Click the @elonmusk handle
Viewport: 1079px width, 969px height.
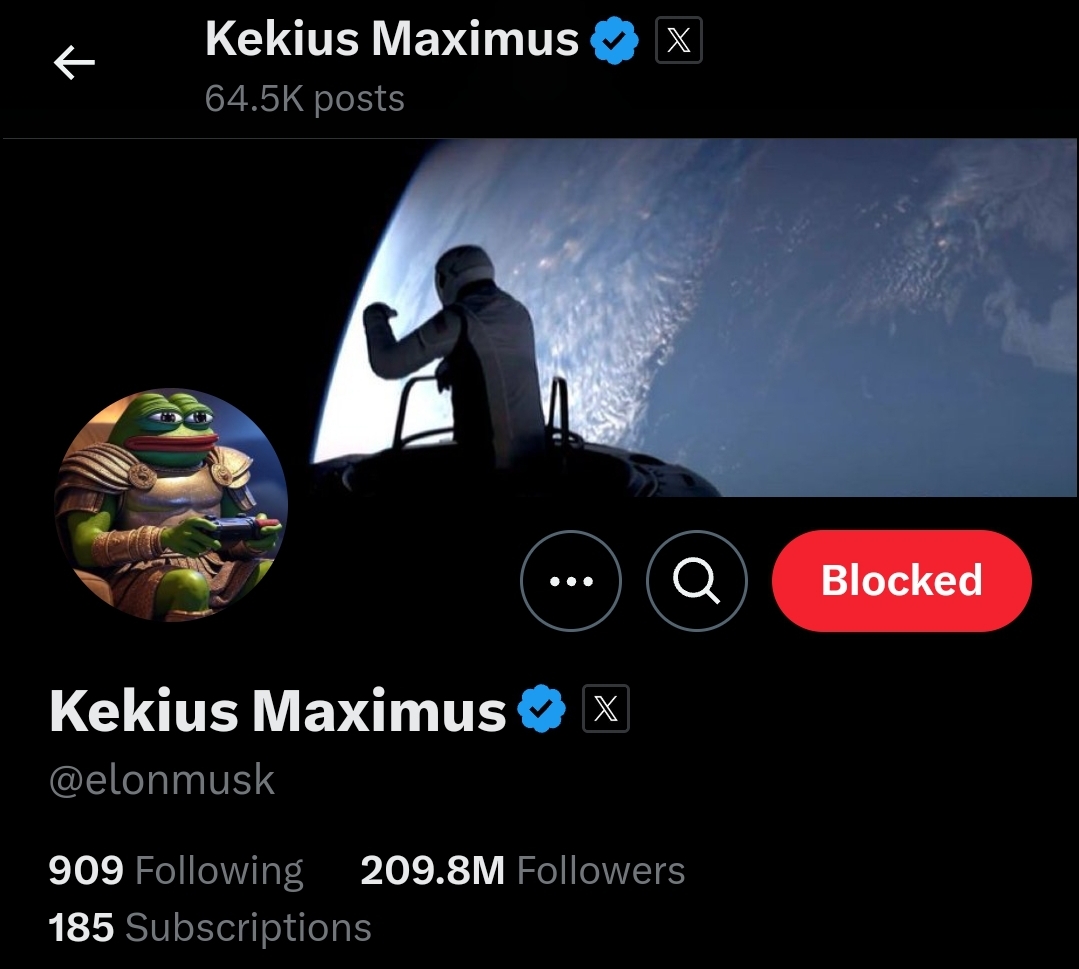tap(162, 780)
